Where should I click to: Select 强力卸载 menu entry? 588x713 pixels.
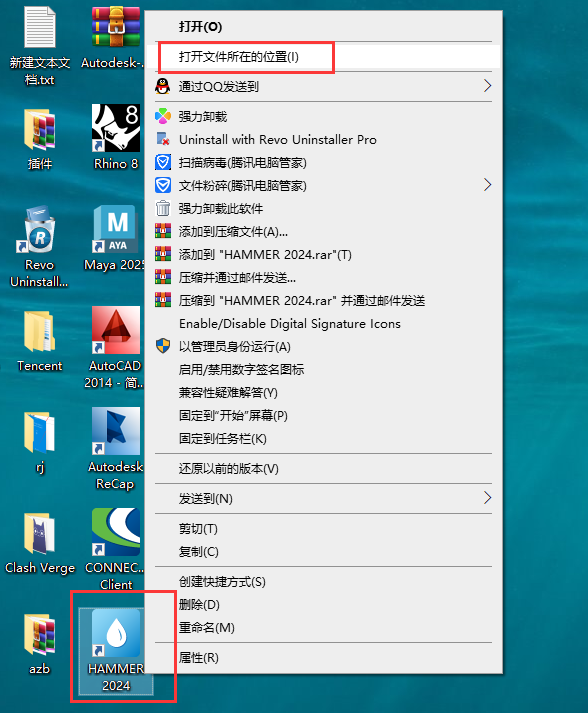(x=323, y=116)
